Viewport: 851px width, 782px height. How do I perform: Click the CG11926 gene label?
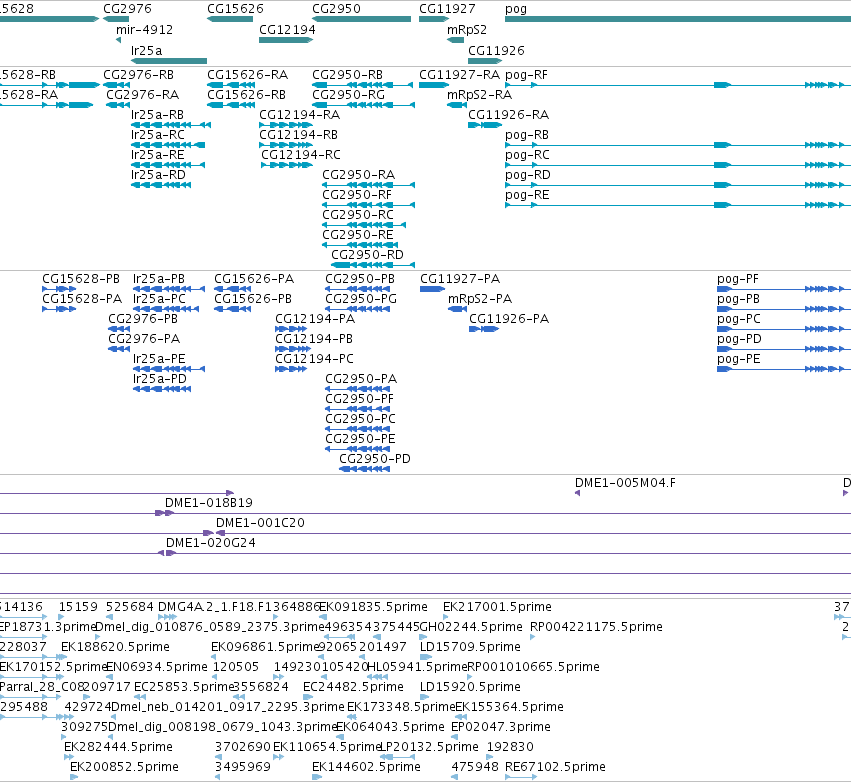pyautogui.click(x=496, y=50)
